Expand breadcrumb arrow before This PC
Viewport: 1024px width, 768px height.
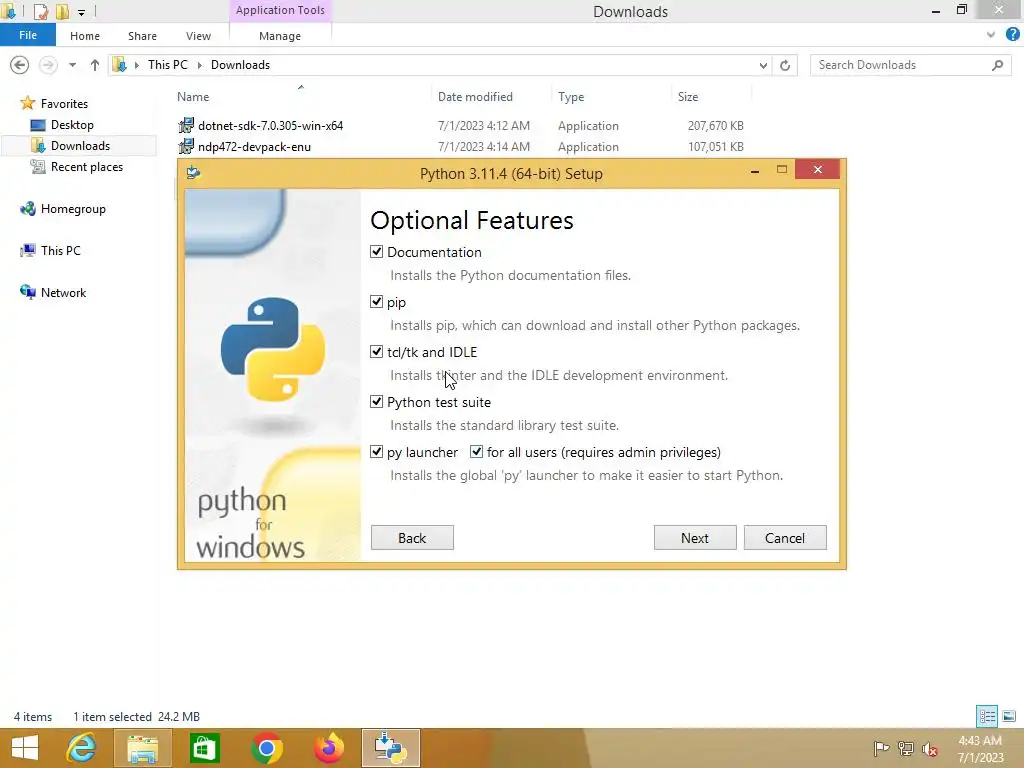(136, 65)
